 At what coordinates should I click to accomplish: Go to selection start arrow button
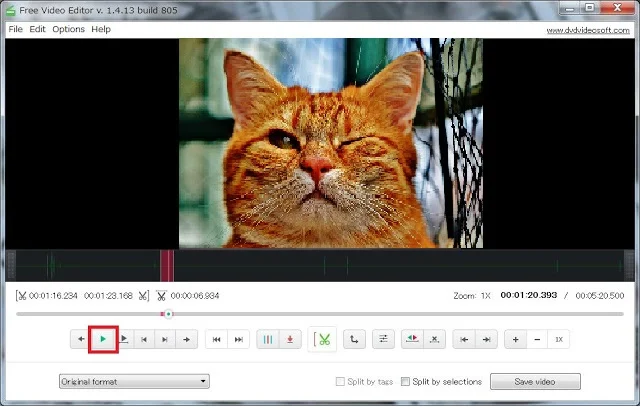[464, 339]
